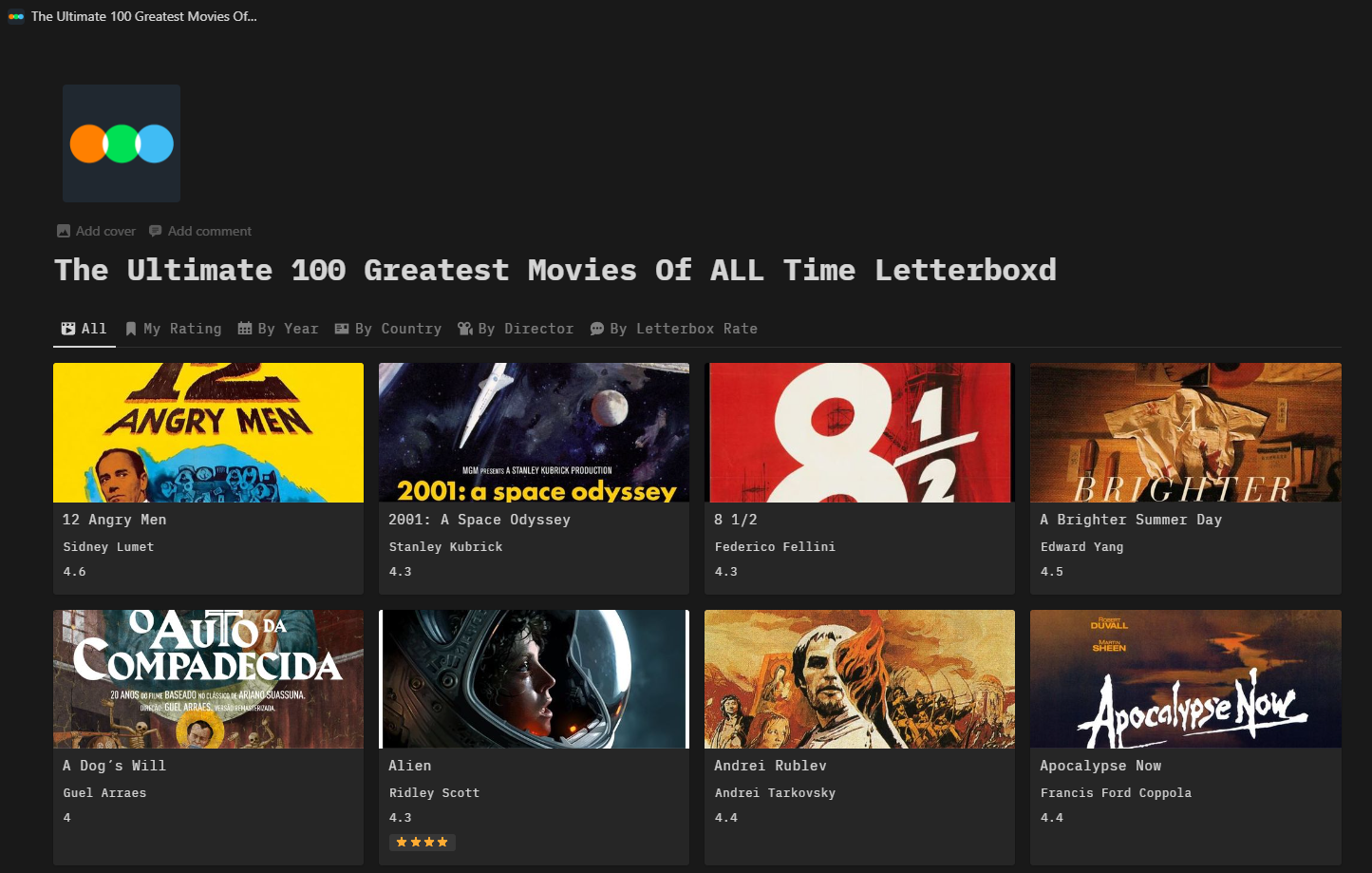The image size is (1372, 873).
Task: Open the All gallery view tab
Action: click(x=85, y=329)
